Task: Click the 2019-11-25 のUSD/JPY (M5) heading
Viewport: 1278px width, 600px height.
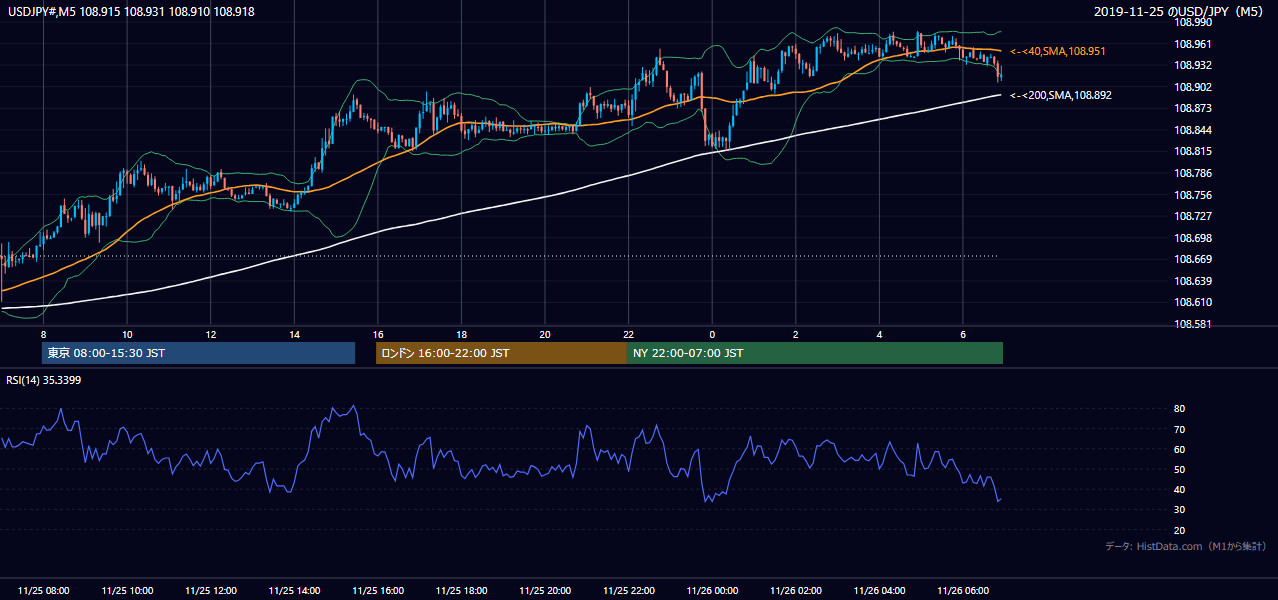Action: click(1181, 11)
